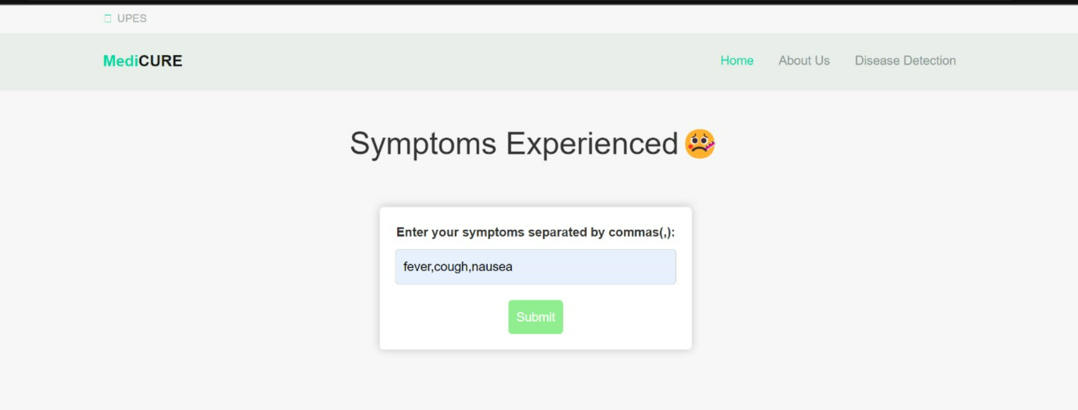Click the sick face emoji in heading
Viewport: 1078px width, 410px height.
tap(700, 144)
